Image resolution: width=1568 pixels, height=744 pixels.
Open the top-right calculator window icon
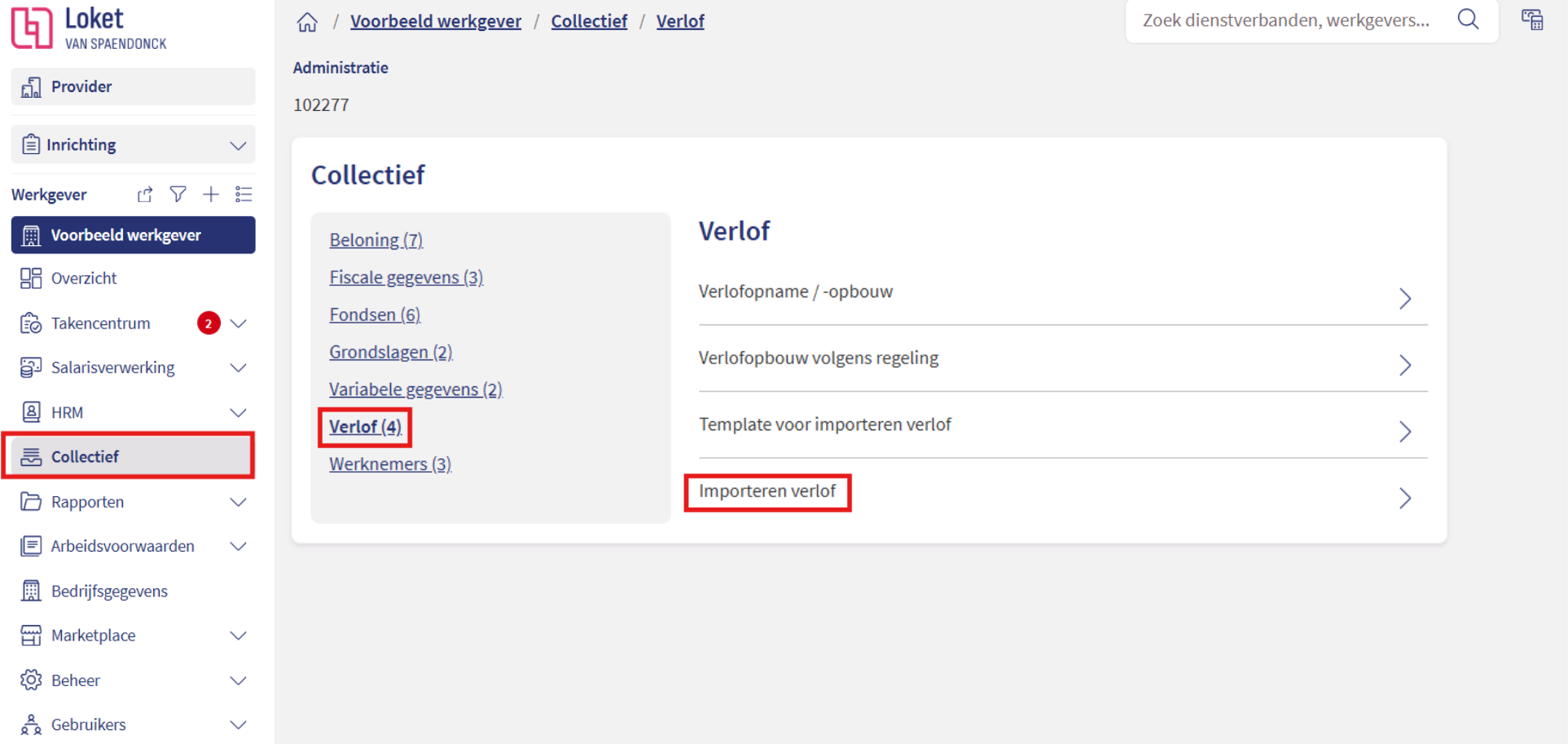1532,20
